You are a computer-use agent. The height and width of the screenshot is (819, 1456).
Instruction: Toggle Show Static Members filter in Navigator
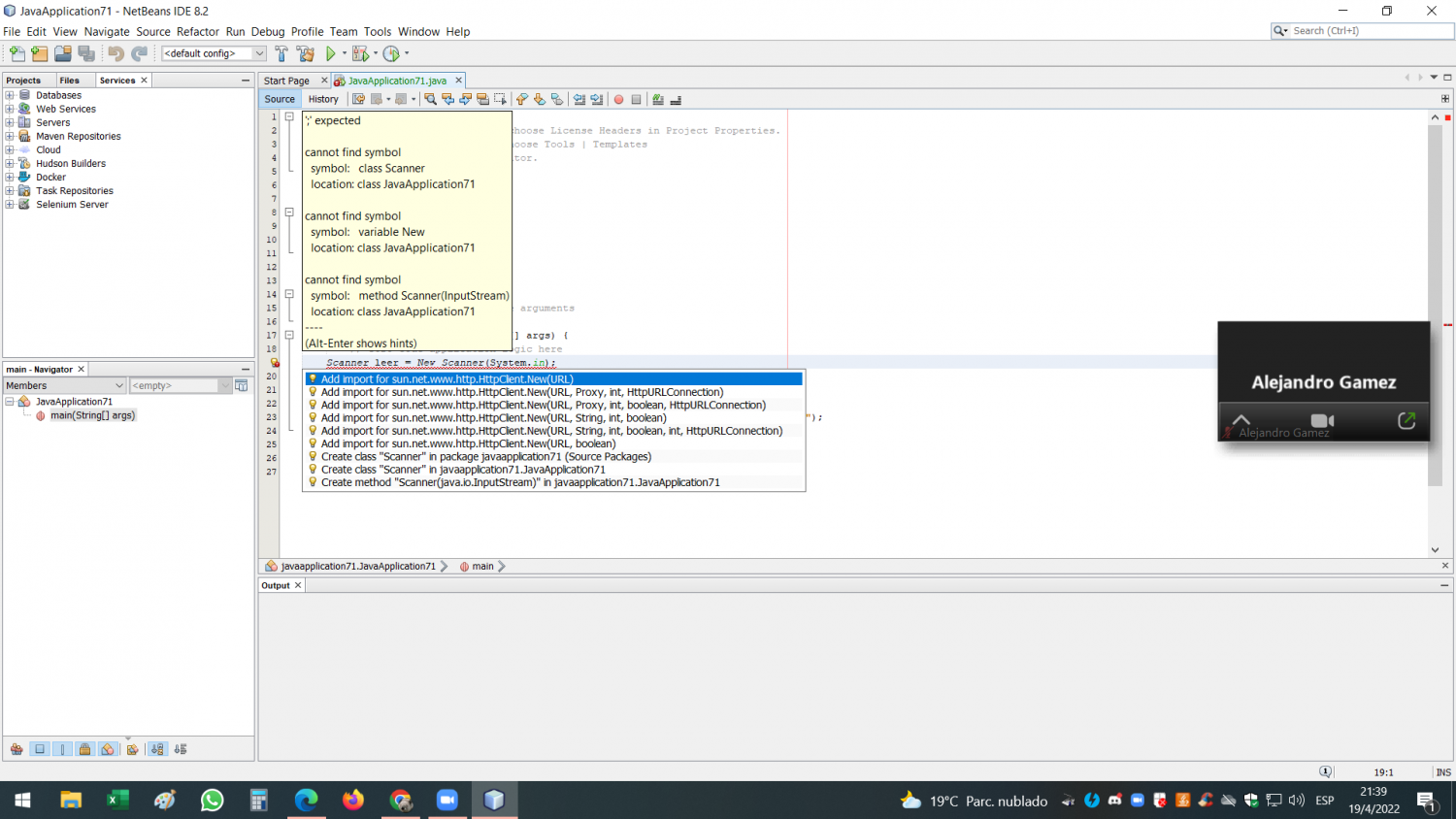click(62, 749)
